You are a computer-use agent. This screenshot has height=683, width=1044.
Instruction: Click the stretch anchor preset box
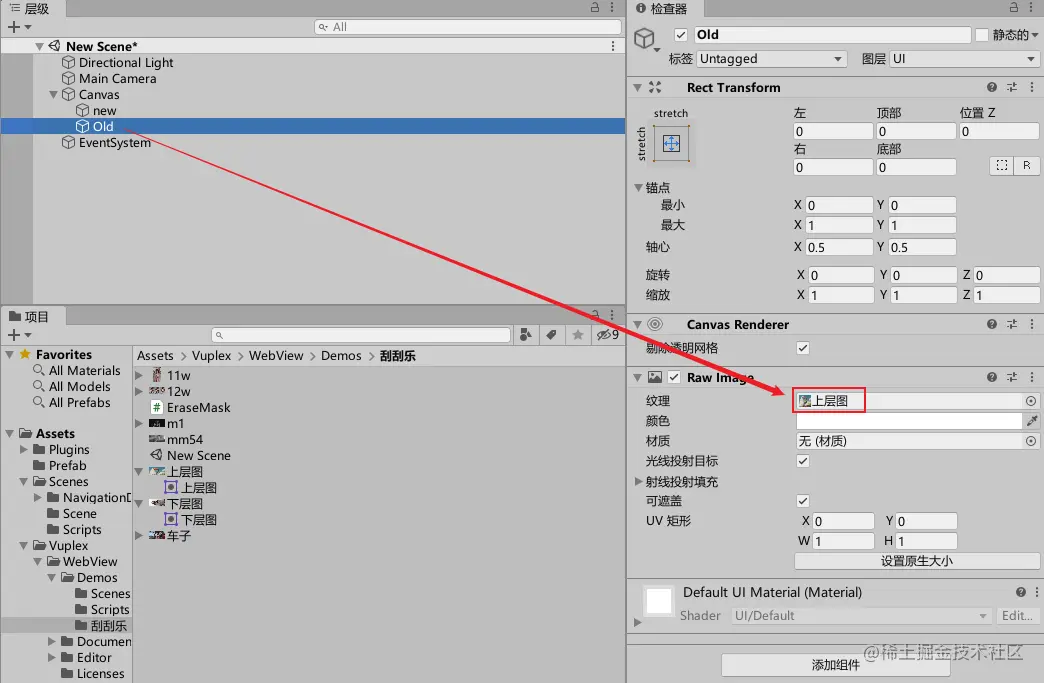click(x=671, y=143)
